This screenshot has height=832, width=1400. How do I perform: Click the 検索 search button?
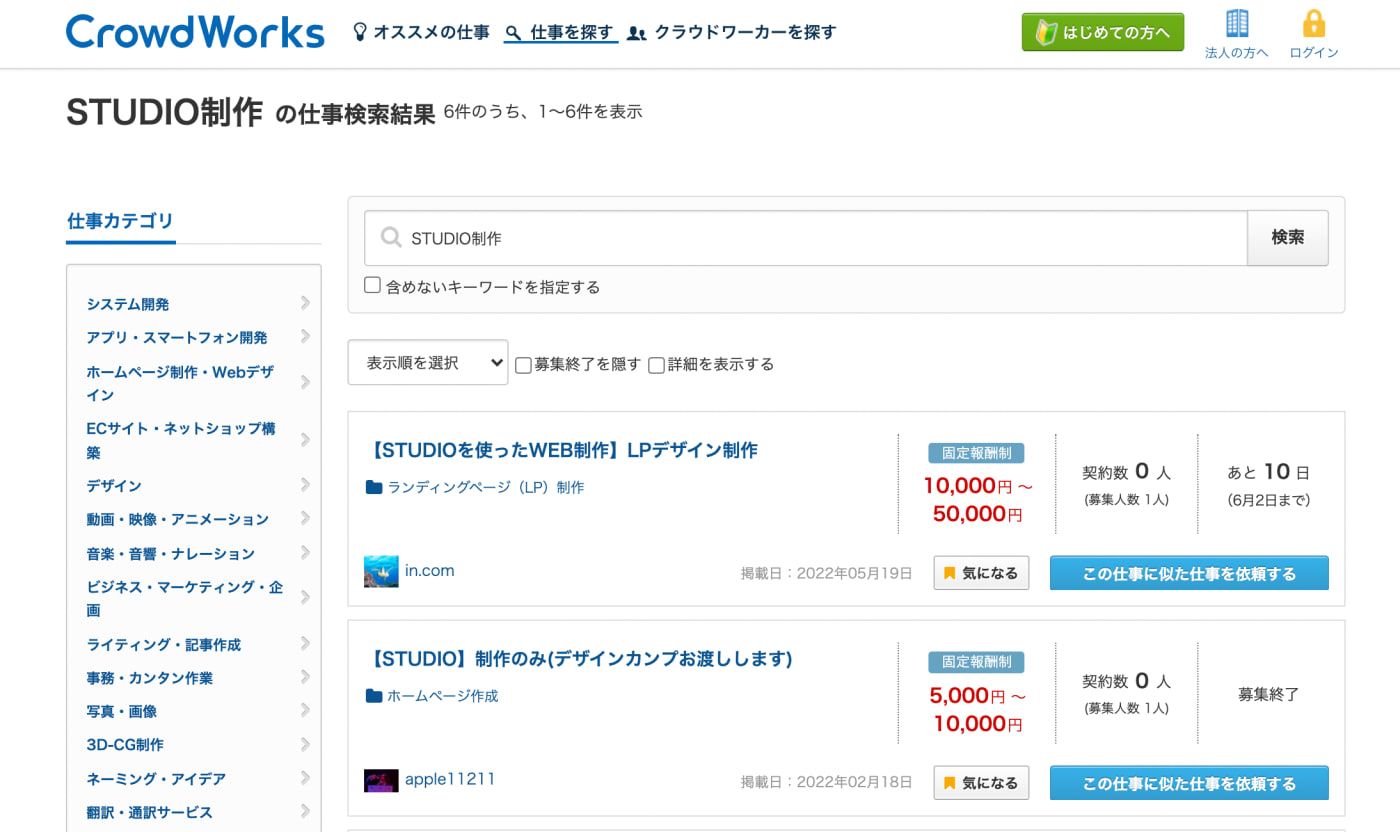click(1287, 238)
